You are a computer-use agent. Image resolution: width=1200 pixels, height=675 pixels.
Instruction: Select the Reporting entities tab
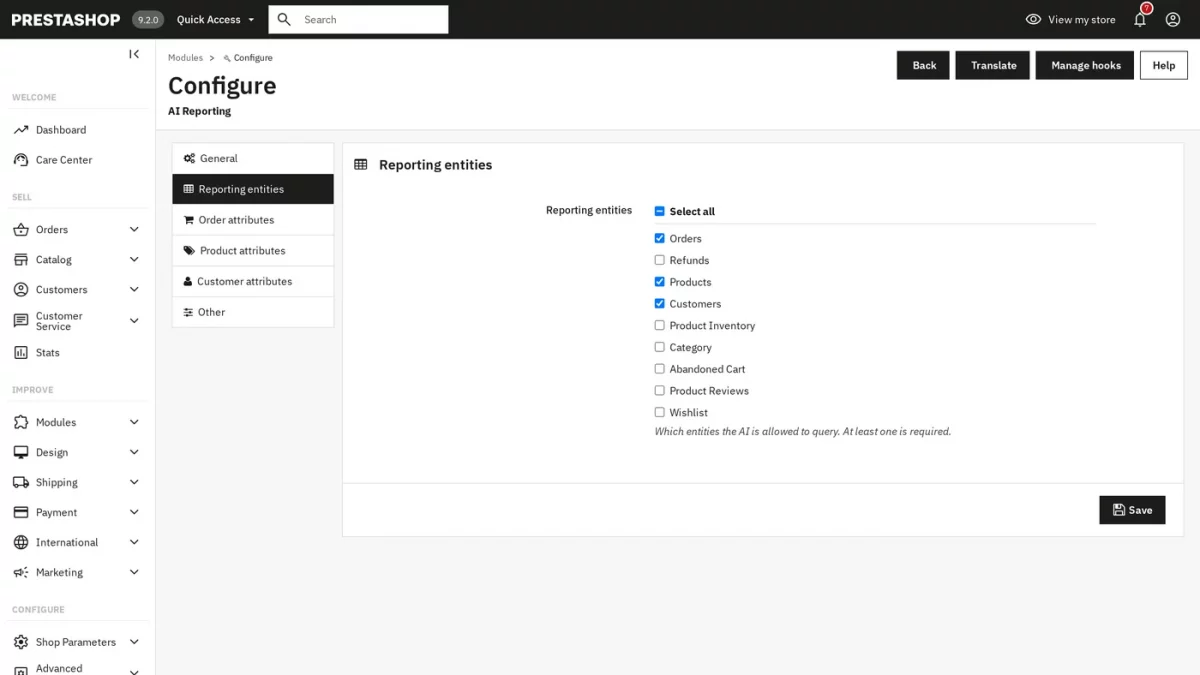253,189
